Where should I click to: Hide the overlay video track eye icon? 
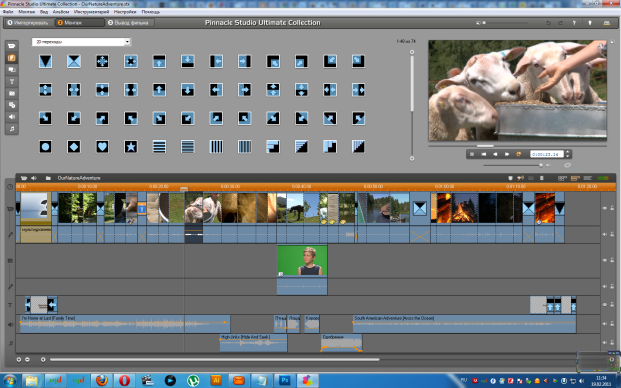pos(605,260)
